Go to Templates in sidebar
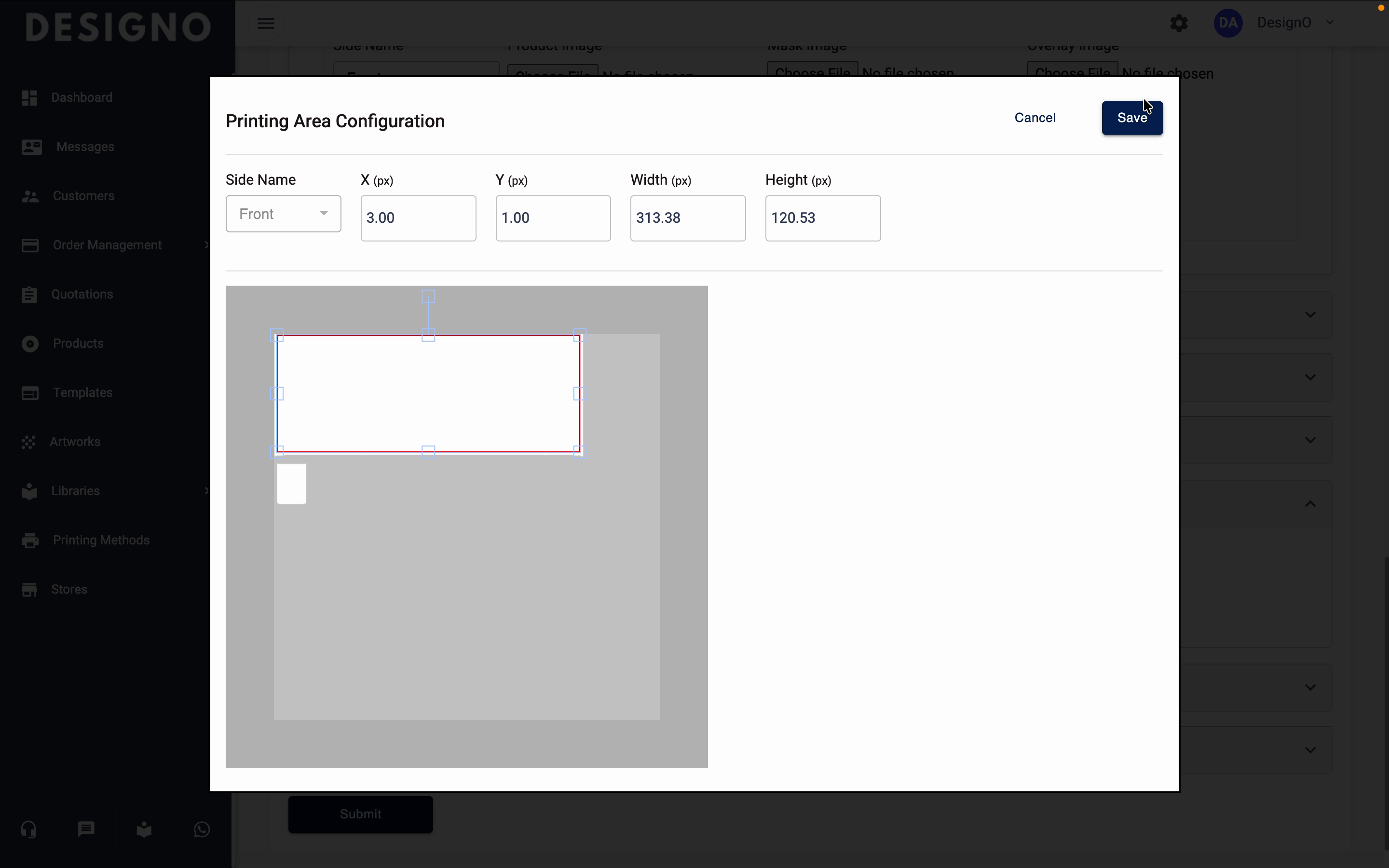The height and width of the screenshot is (868, 1389). (x=82, y=393)
